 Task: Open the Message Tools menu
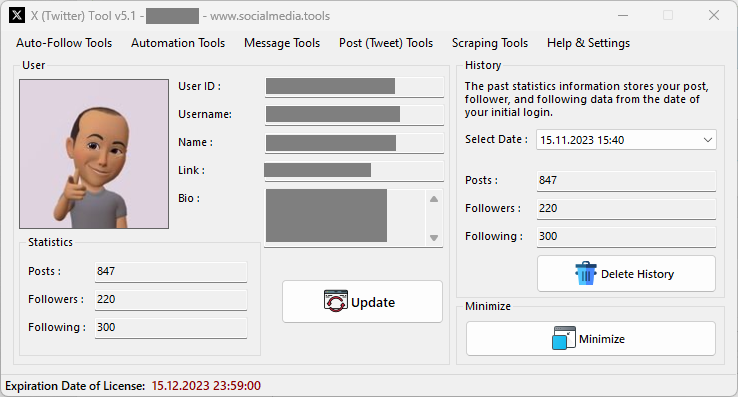point(282,43)
